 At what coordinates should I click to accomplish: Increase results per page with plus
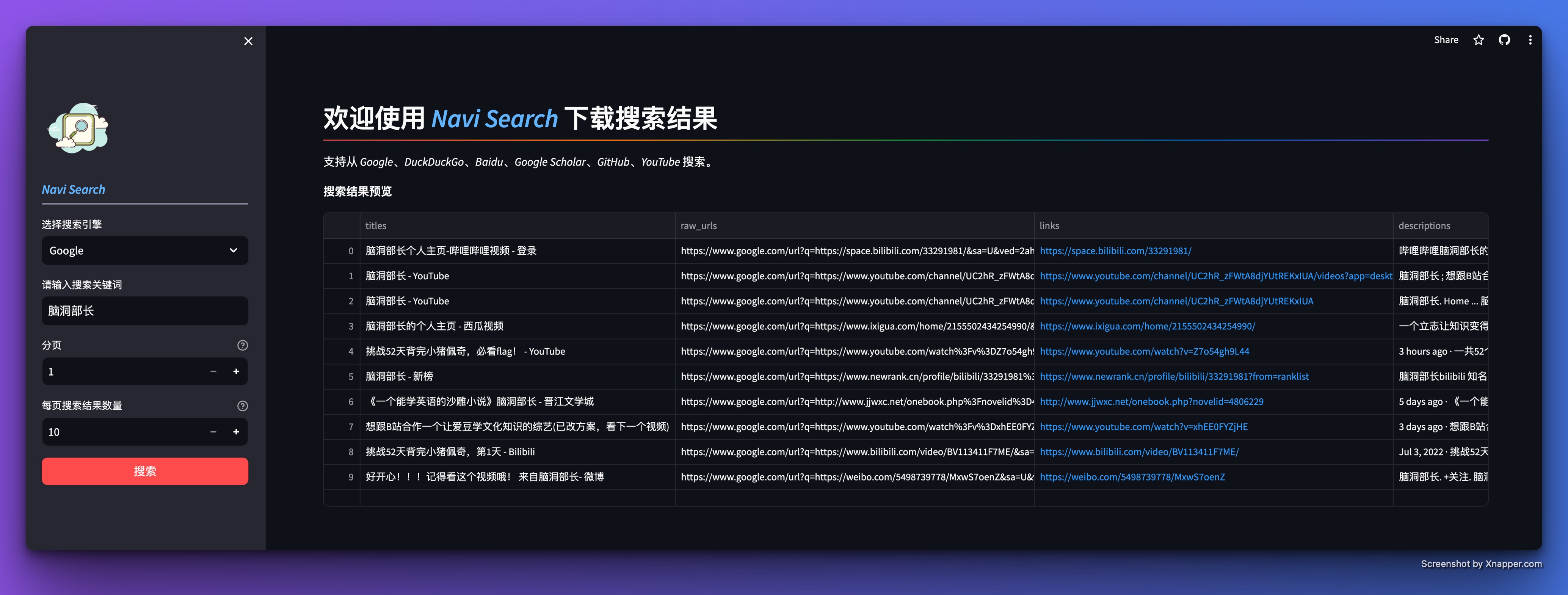[236, 432]
